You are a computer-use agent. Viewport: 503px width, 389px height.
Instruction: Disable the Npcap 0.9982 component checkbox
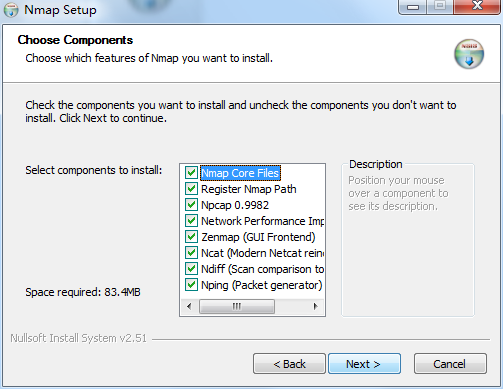pyautogui.click(x=191, y=205)
